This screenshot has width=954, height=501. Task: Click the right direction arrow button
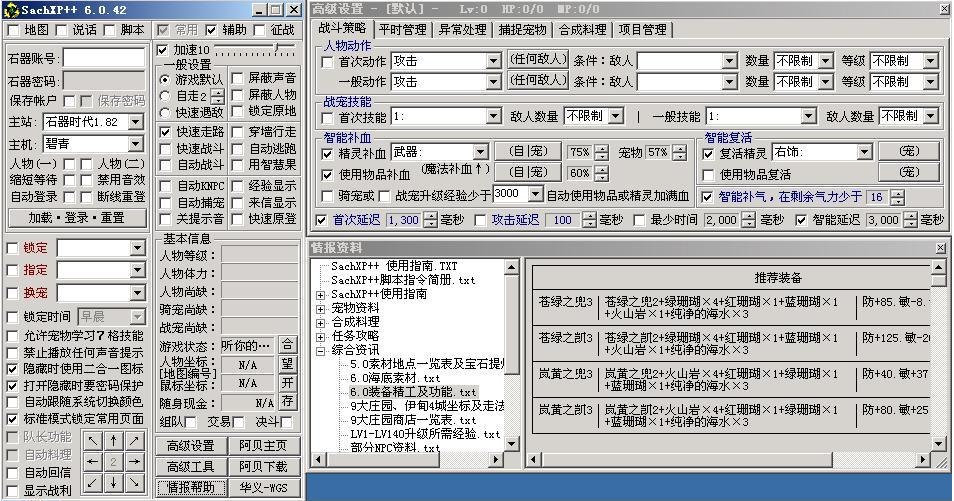pos(134,461)
